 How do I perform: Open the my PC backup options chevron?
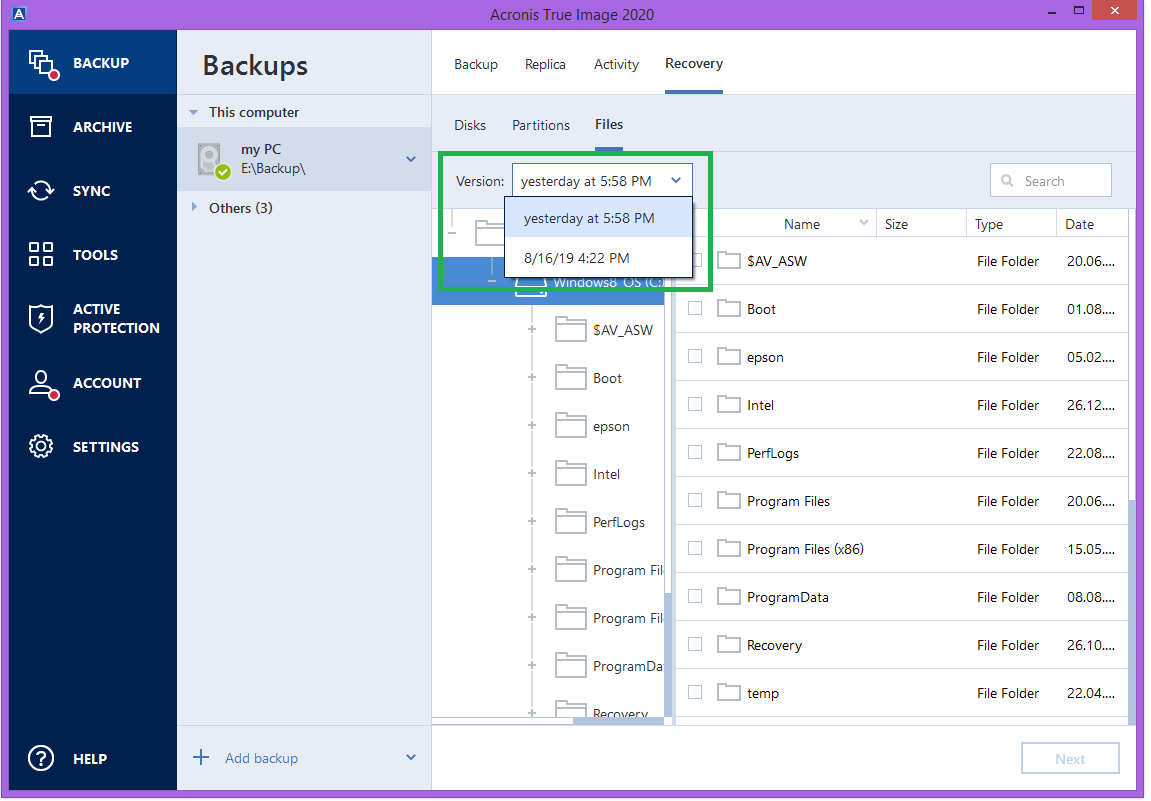coord(411,159)
